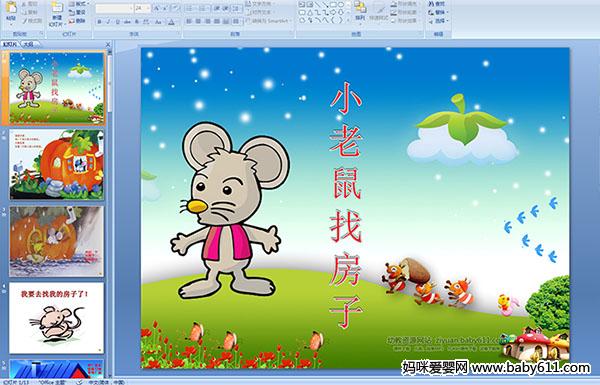The image size is (600, 385).
Task: Click the Italic formatting icon
Action: pyautogui.click(x=108, y=22)
